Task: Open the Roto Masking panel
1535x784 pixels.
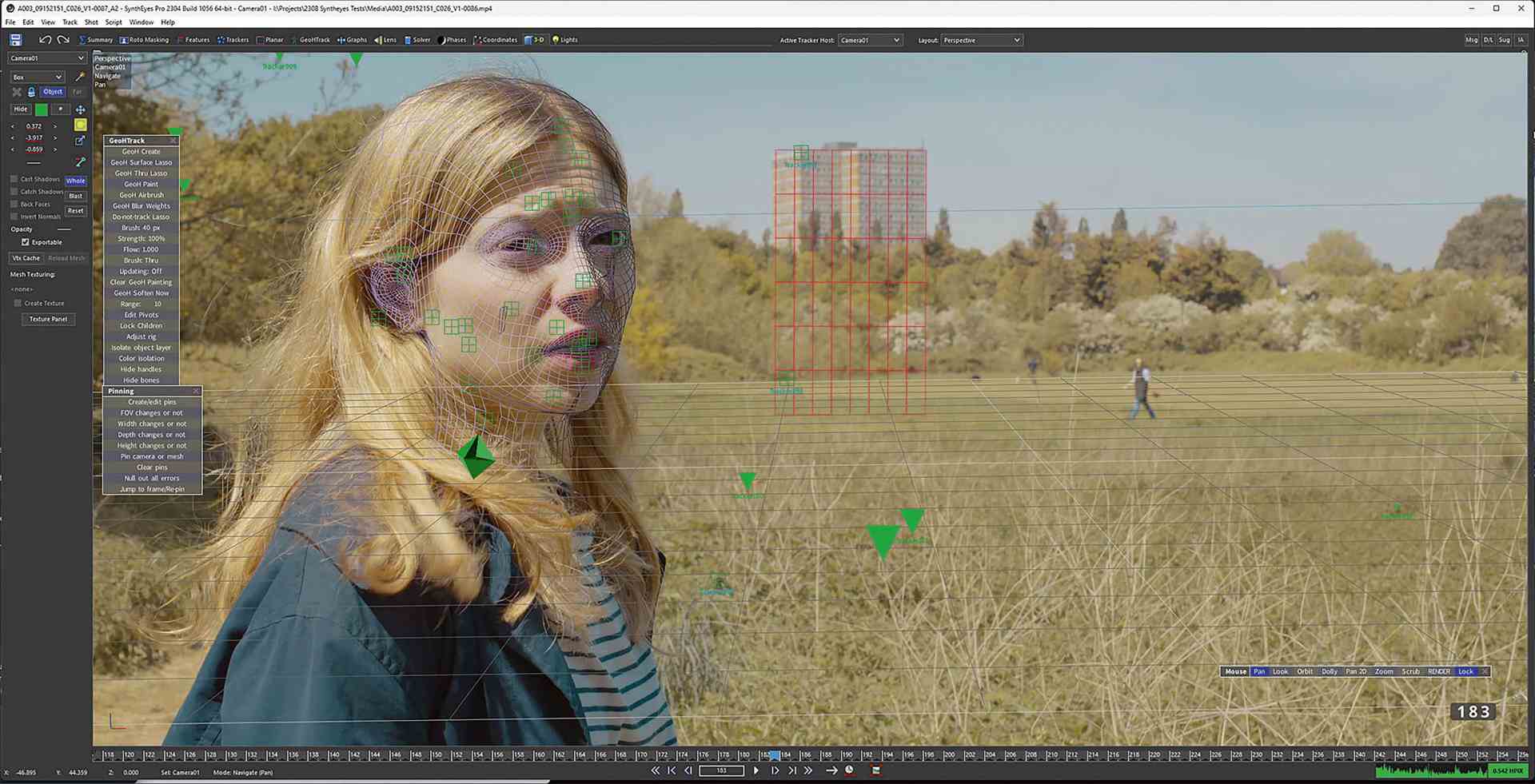Action: [144, 39]
